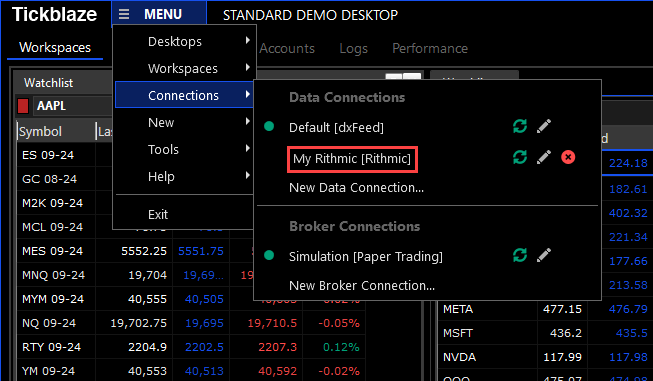This screenshot has width=653, height=381.
Task: Open the Tools submenu
Action: coord(184,149)
